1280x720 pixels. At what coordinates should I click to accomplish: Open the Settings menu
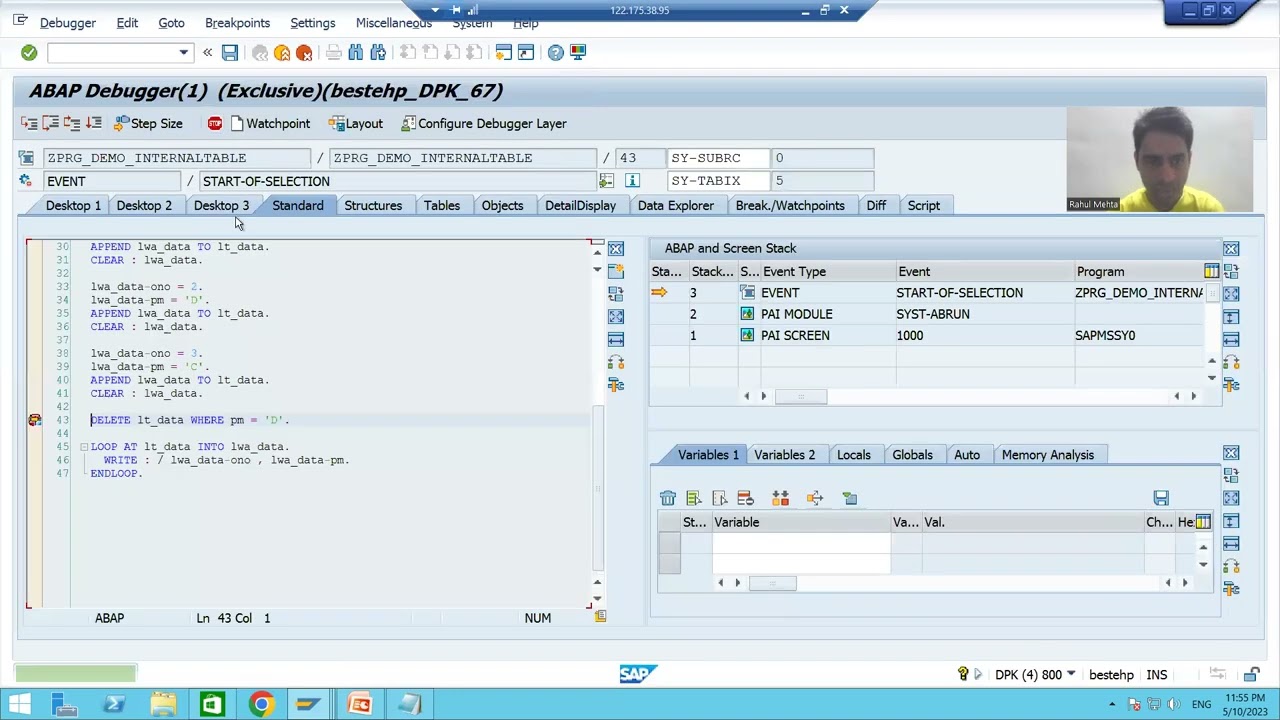click(x=313, y=22)
